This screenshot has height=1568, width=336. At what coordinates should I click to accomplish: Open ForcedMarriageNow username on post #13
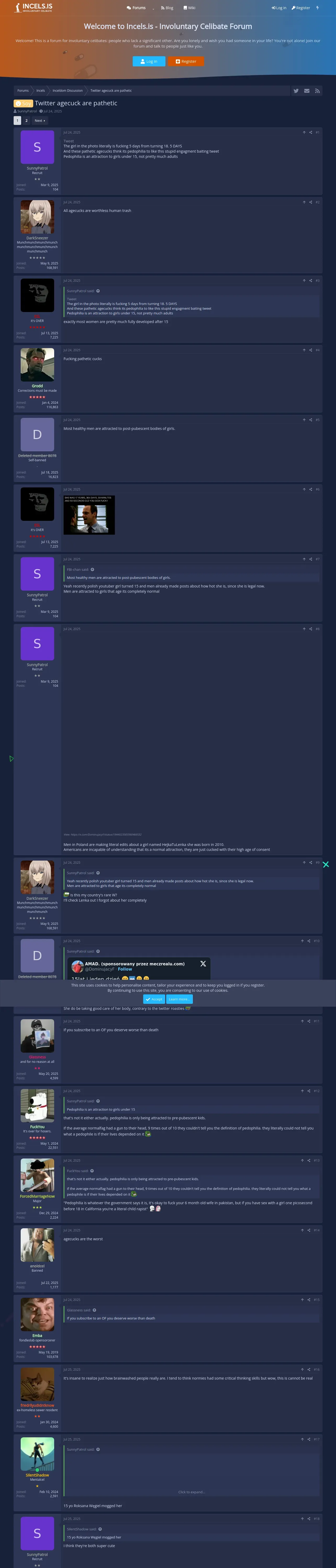coord(37,1196)
